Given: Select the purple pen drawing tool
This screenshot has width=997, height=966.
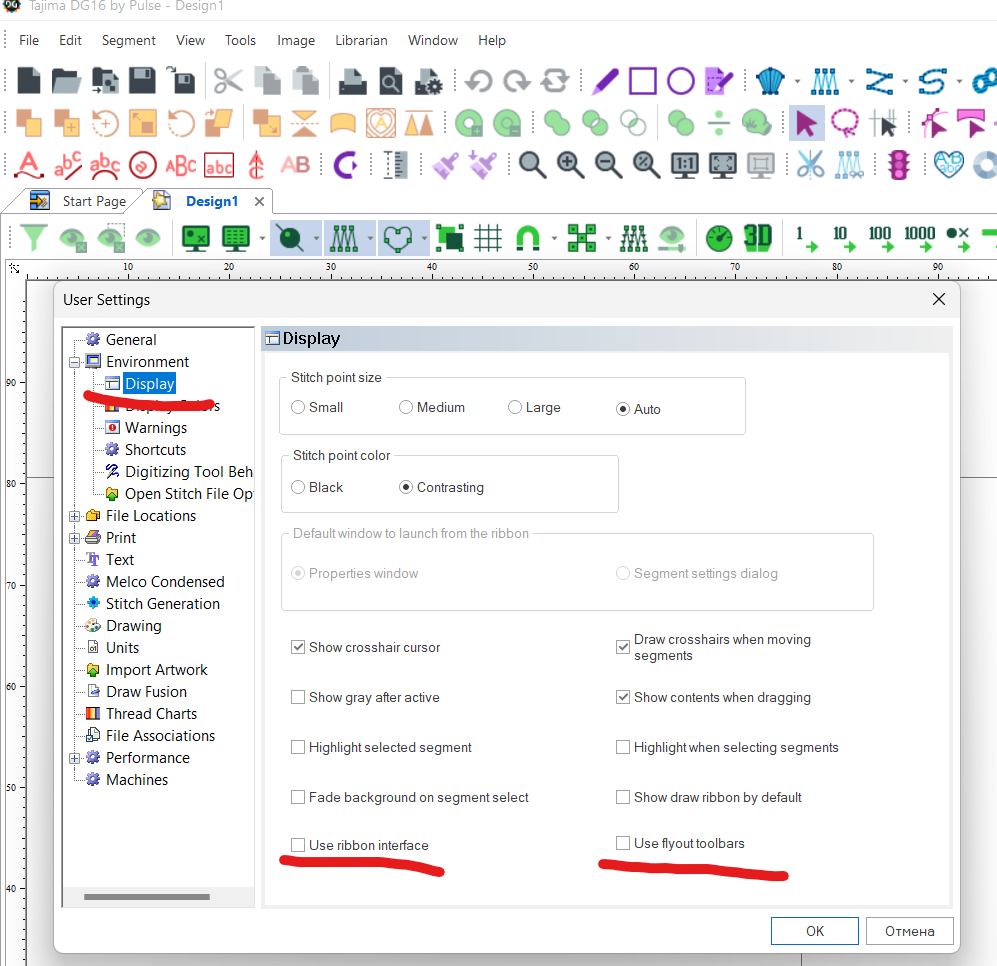Looking at the screenshot, I should 605,81.
